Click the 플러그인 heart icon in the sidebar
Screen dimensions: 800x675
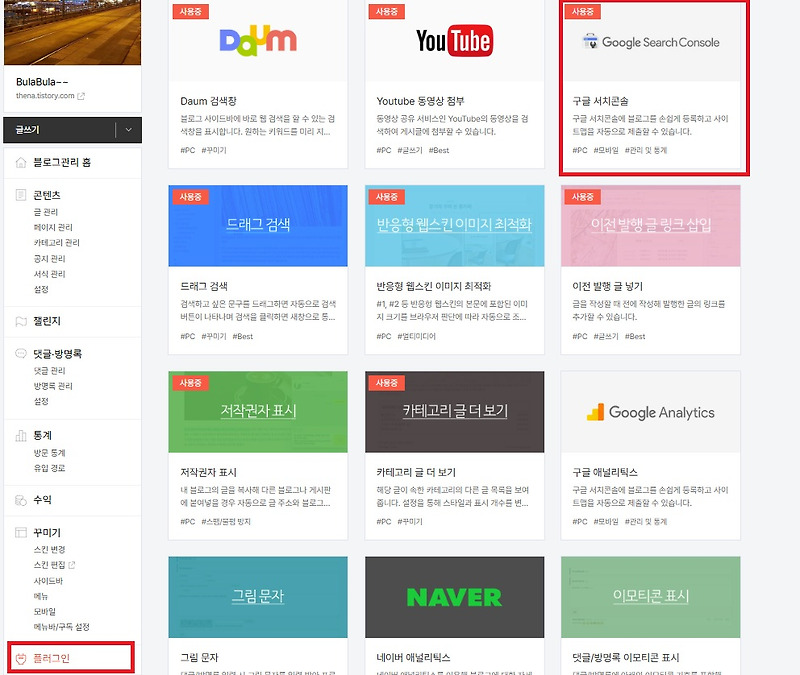point(20,657)
